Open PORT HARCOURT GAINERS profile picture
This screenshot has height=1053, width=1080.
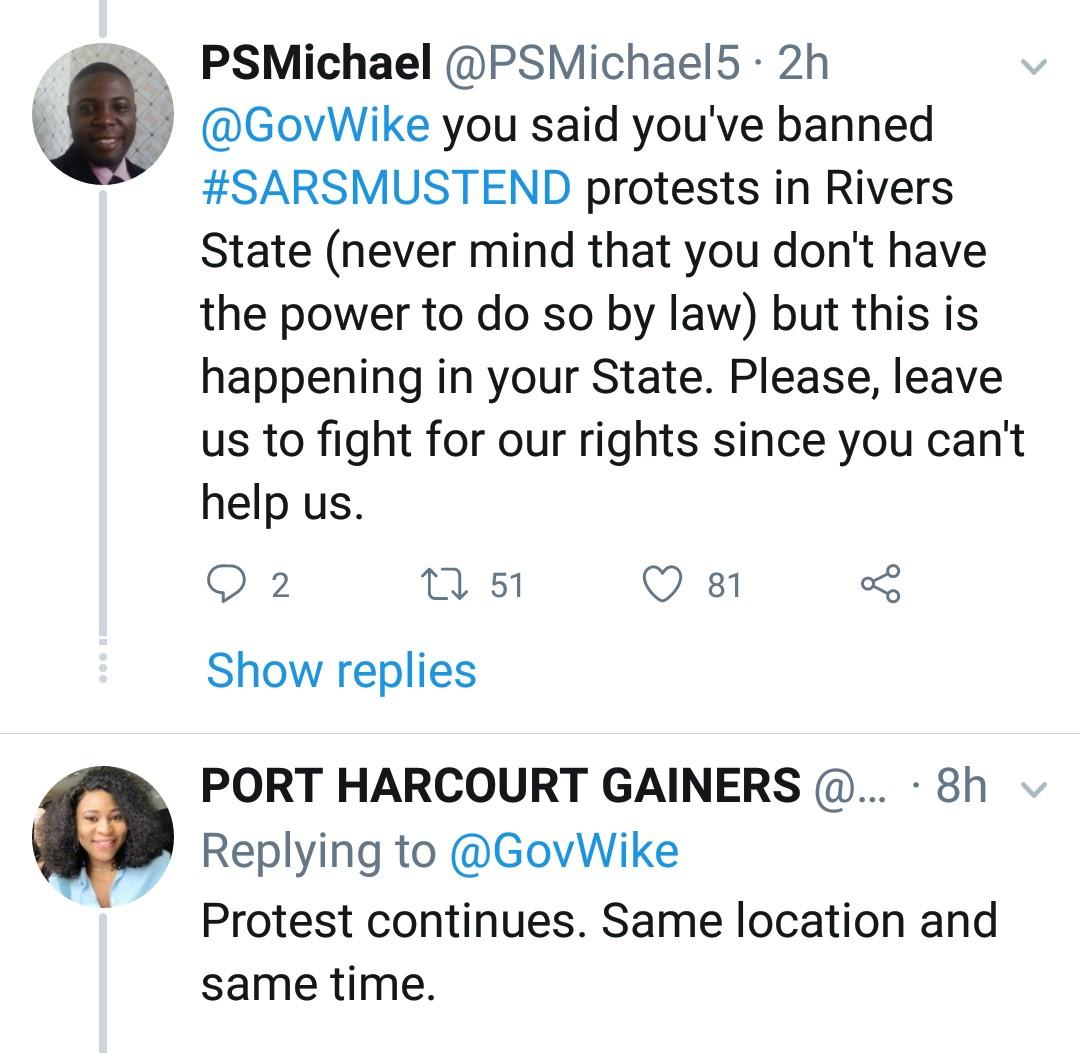pyautogui.click(x=102, y=837)
